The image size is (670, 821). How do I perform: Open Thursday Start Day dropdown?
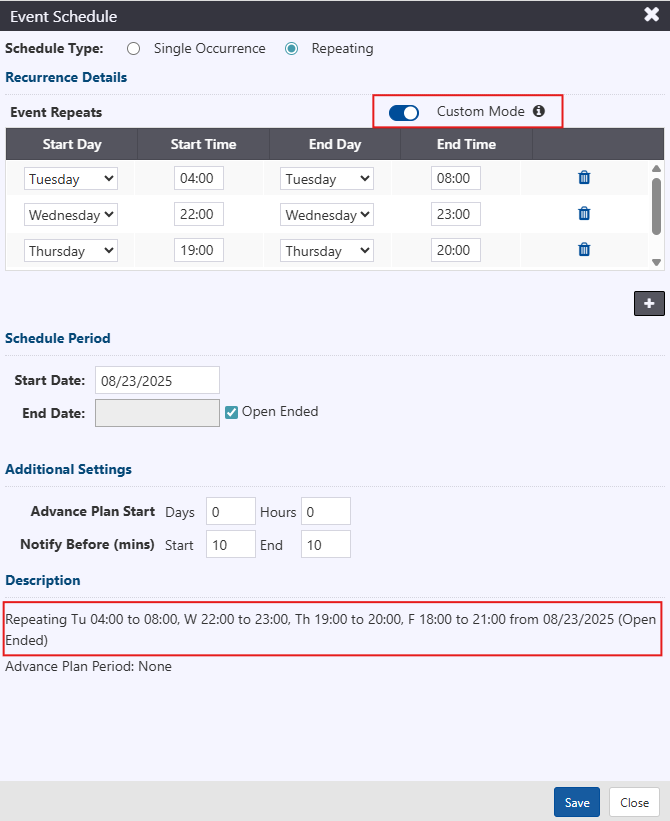point(71,251)
